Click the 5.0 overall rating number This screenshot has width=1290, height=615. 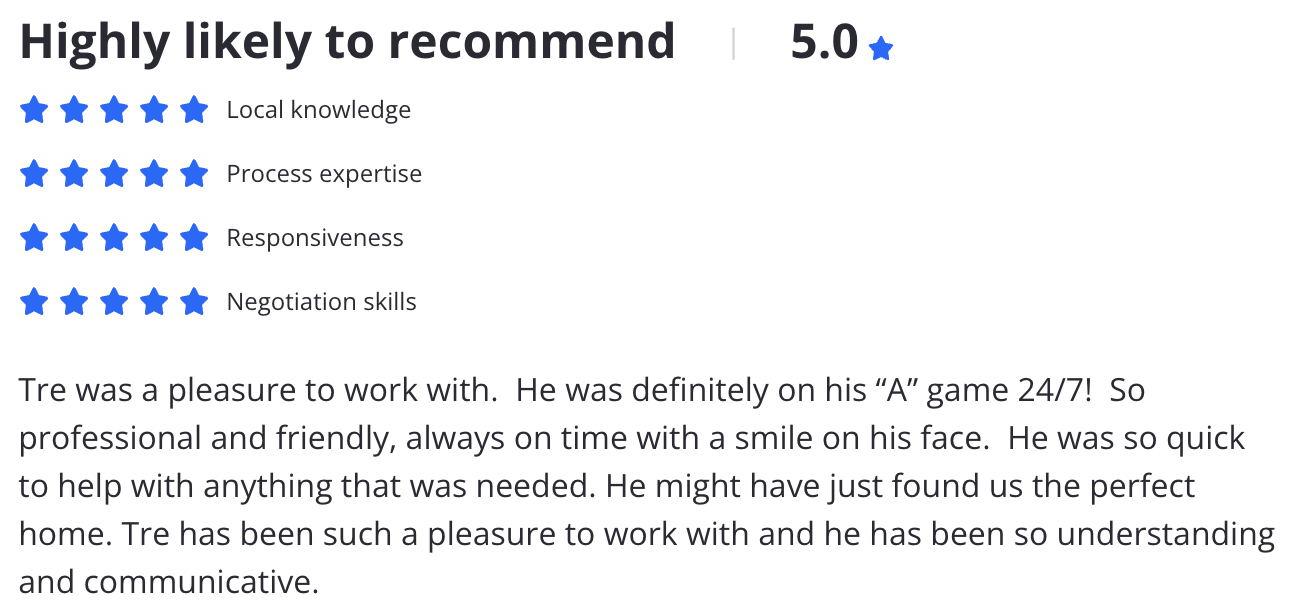[824, 42]
